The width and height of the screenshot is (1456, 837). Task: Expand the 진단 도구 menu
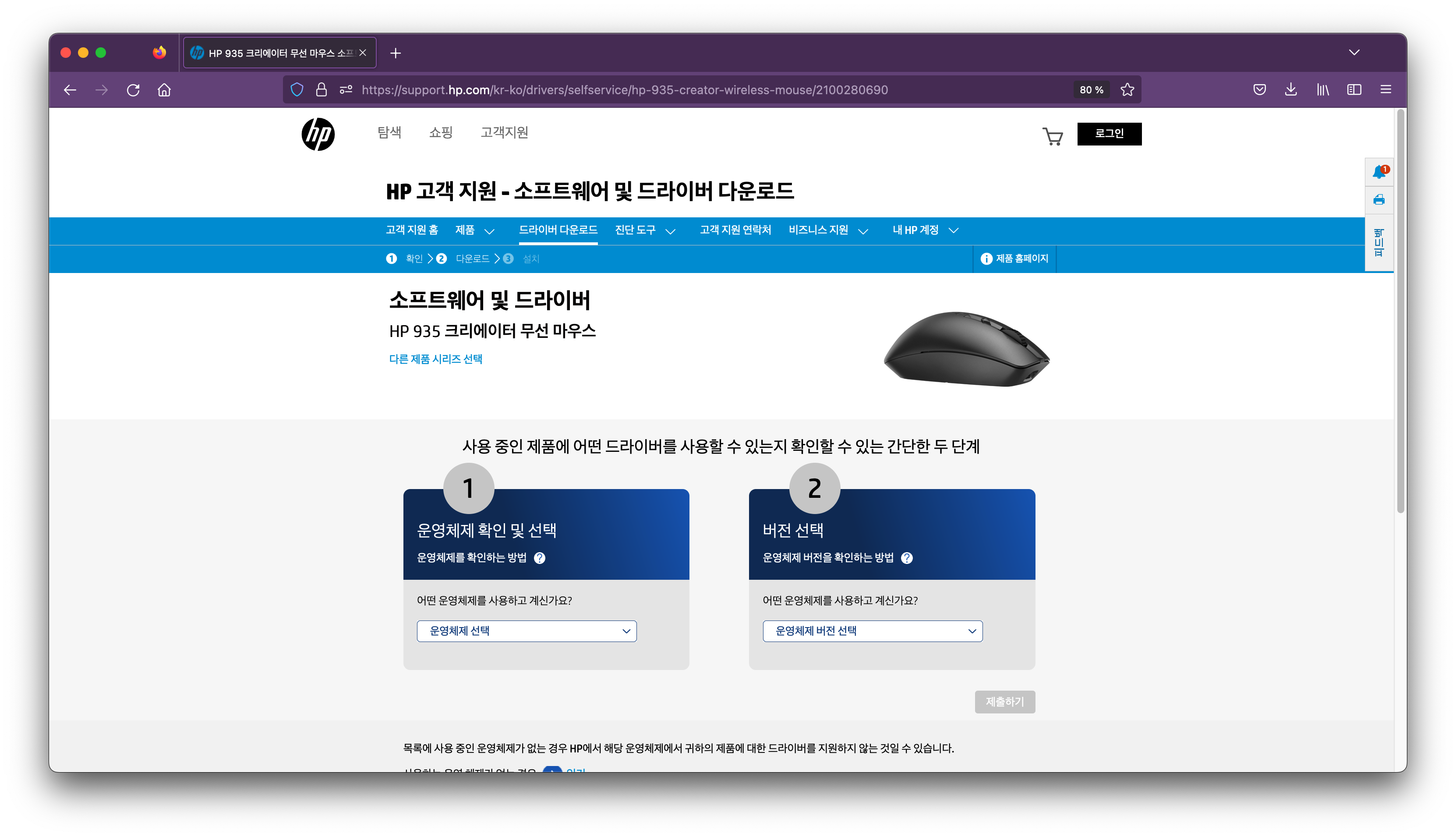click(645, 231)
